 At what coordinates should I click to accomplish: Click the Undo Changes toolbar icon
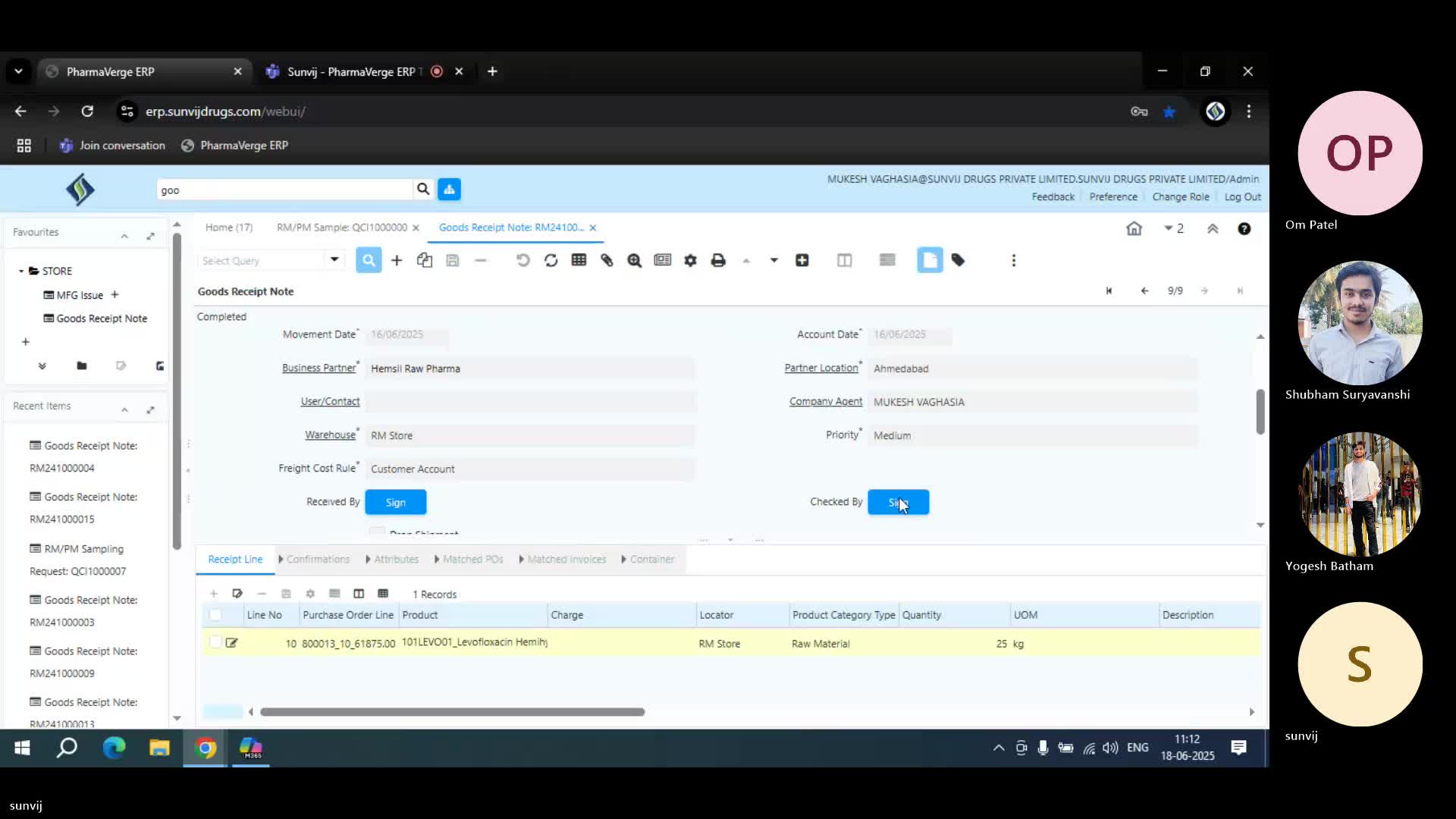pos(522,260)
